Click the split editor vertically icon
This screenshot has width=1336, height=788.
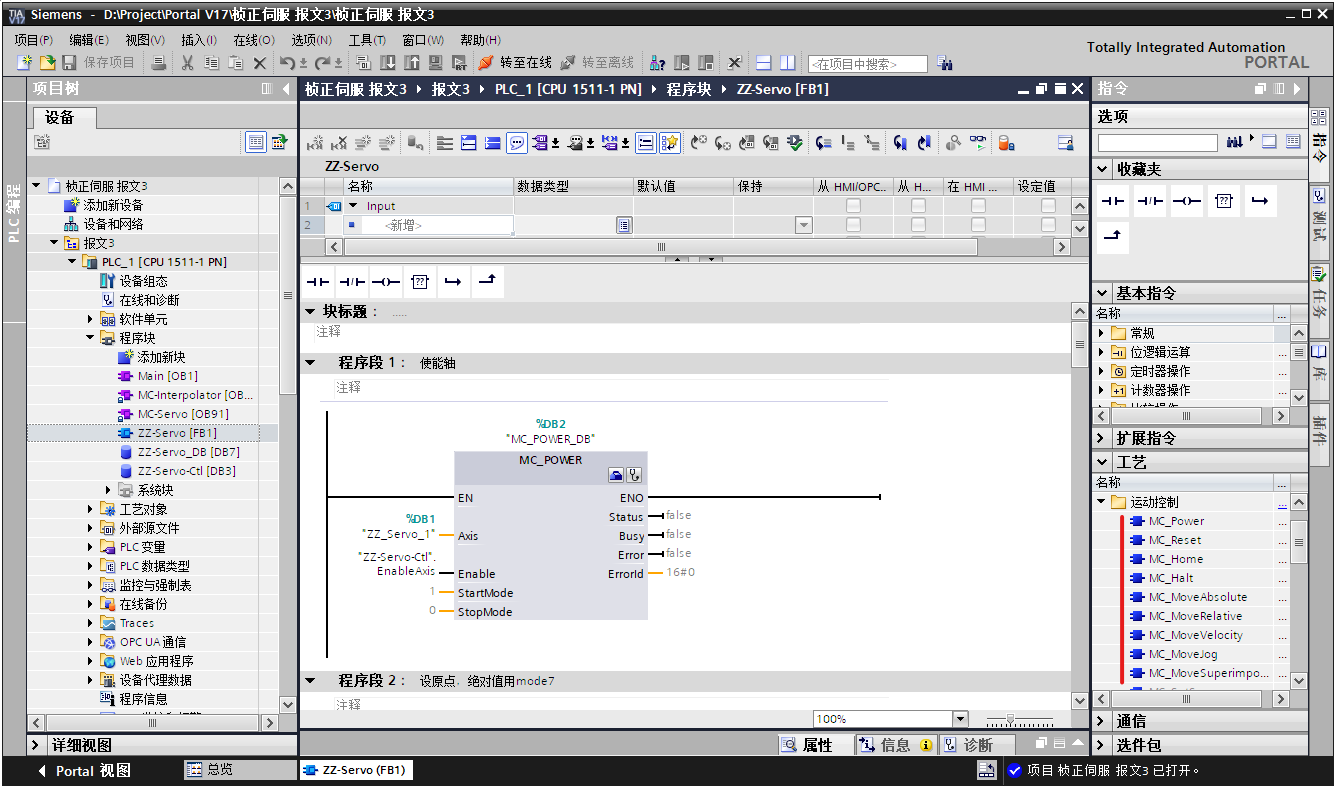point(788,63)
